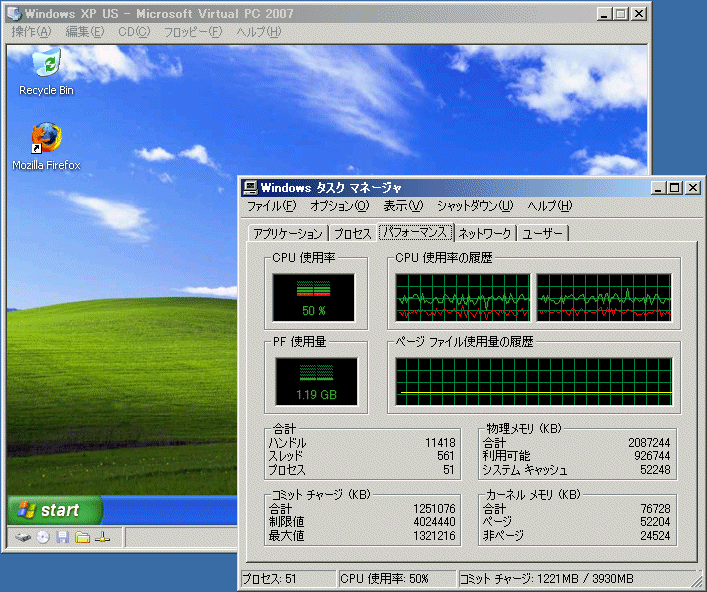Click the PF usage 1.19 GB gauge
Screen dimensions: 707x592
tap(316, 381)
